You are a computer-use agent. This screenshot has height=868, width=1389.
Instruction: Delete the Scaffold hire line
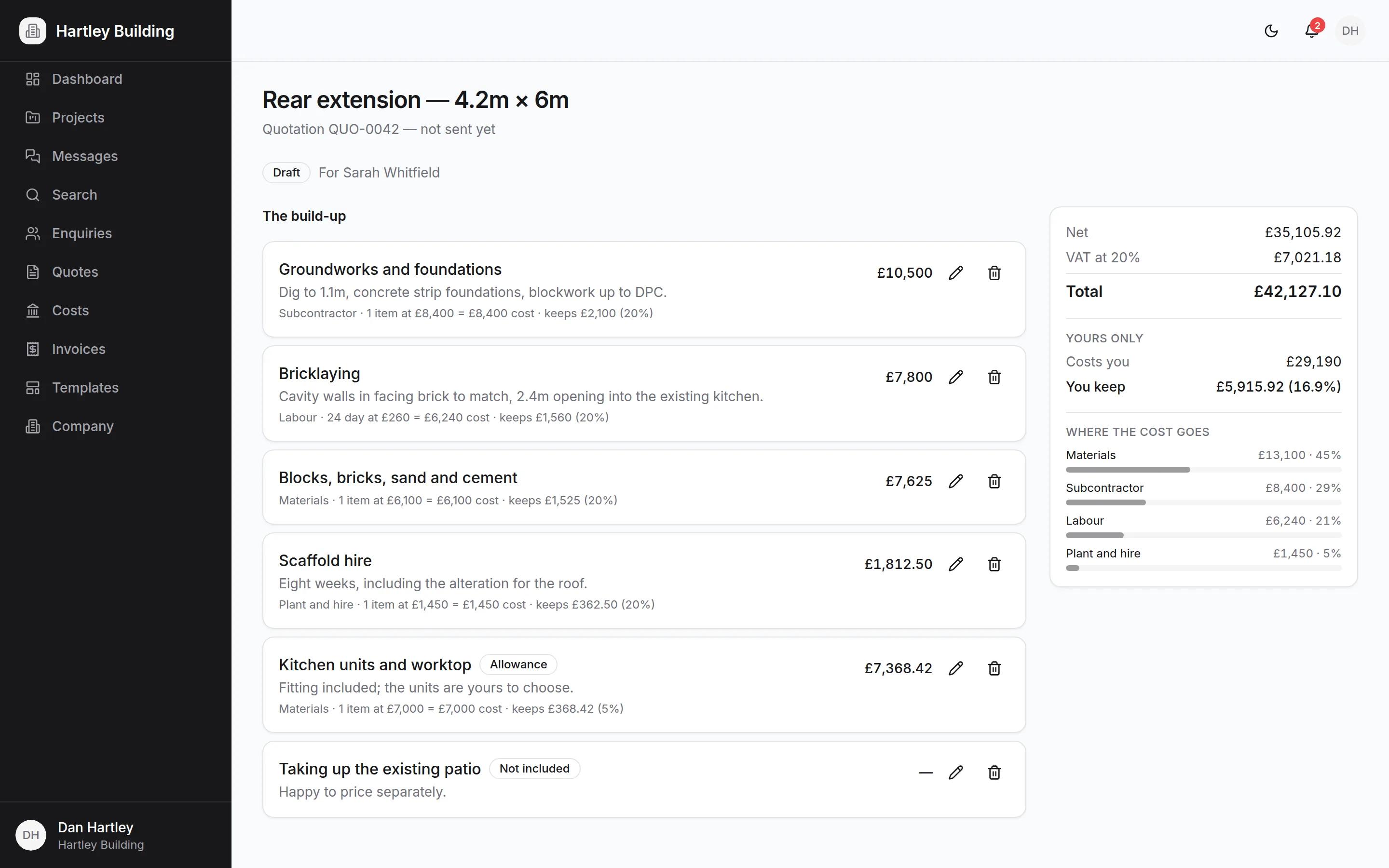[994, 564]
